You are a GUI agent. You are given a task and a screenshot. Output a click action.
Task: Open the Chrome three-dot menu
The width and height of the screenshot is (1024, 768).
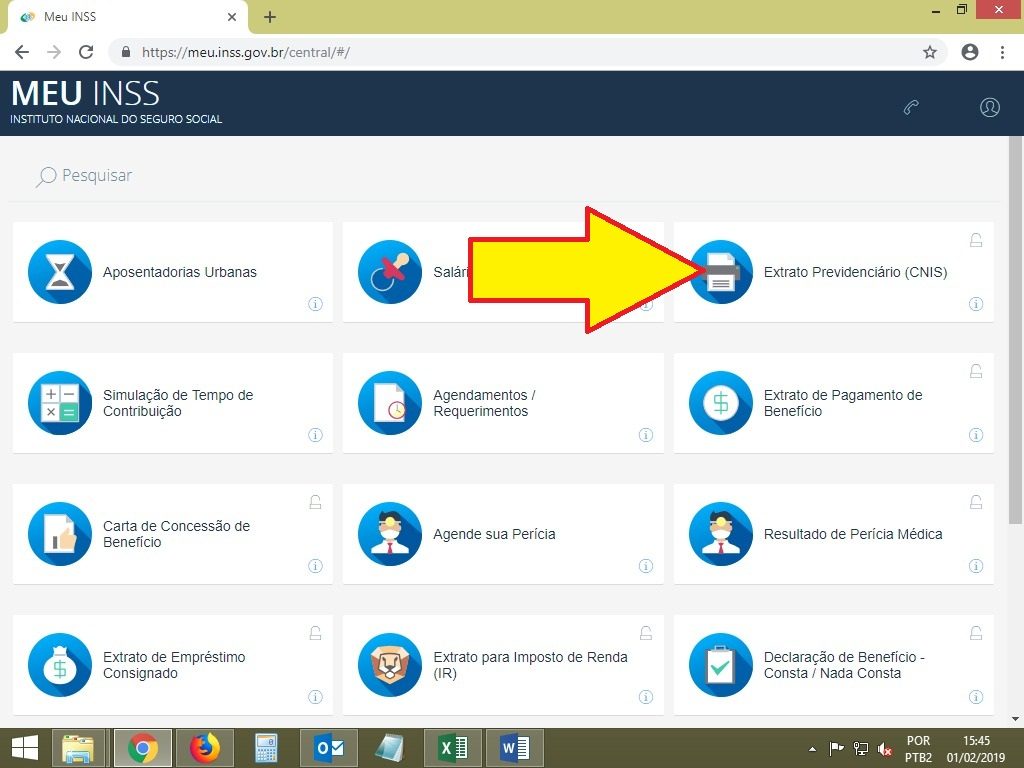pos(1002,52)
